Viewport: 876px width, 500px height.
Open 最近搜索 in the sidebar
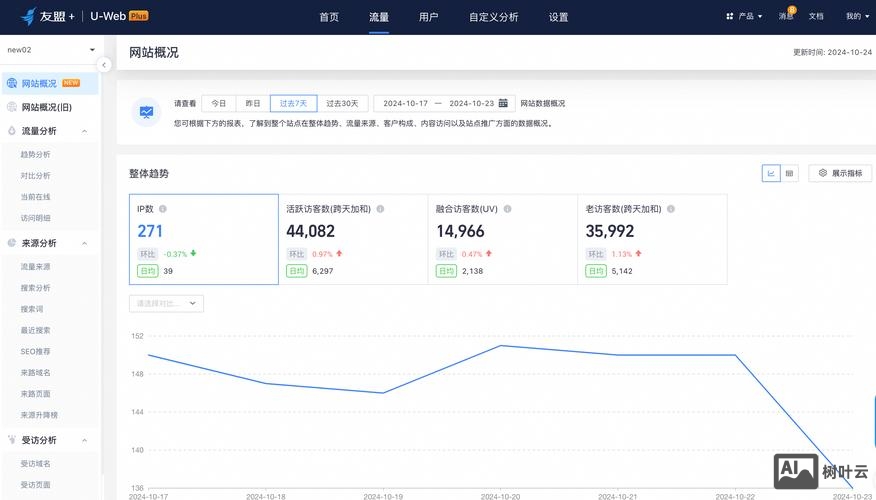click(x=35, y=330)
